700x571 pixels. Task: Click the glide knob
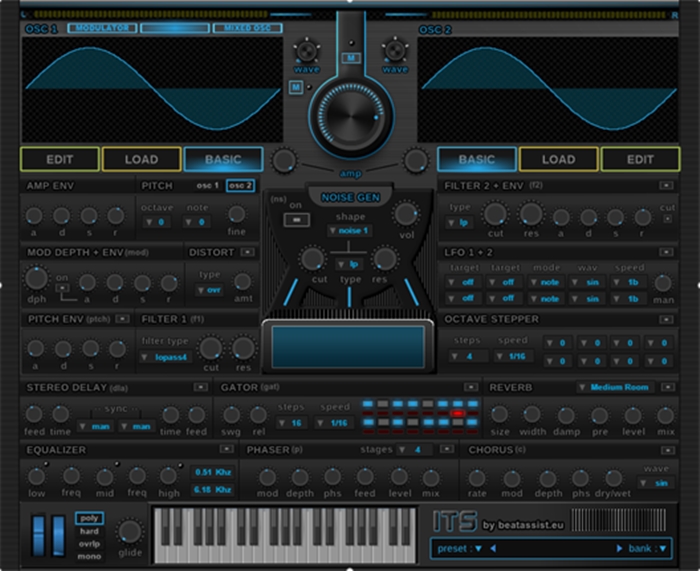click(130, 532)
